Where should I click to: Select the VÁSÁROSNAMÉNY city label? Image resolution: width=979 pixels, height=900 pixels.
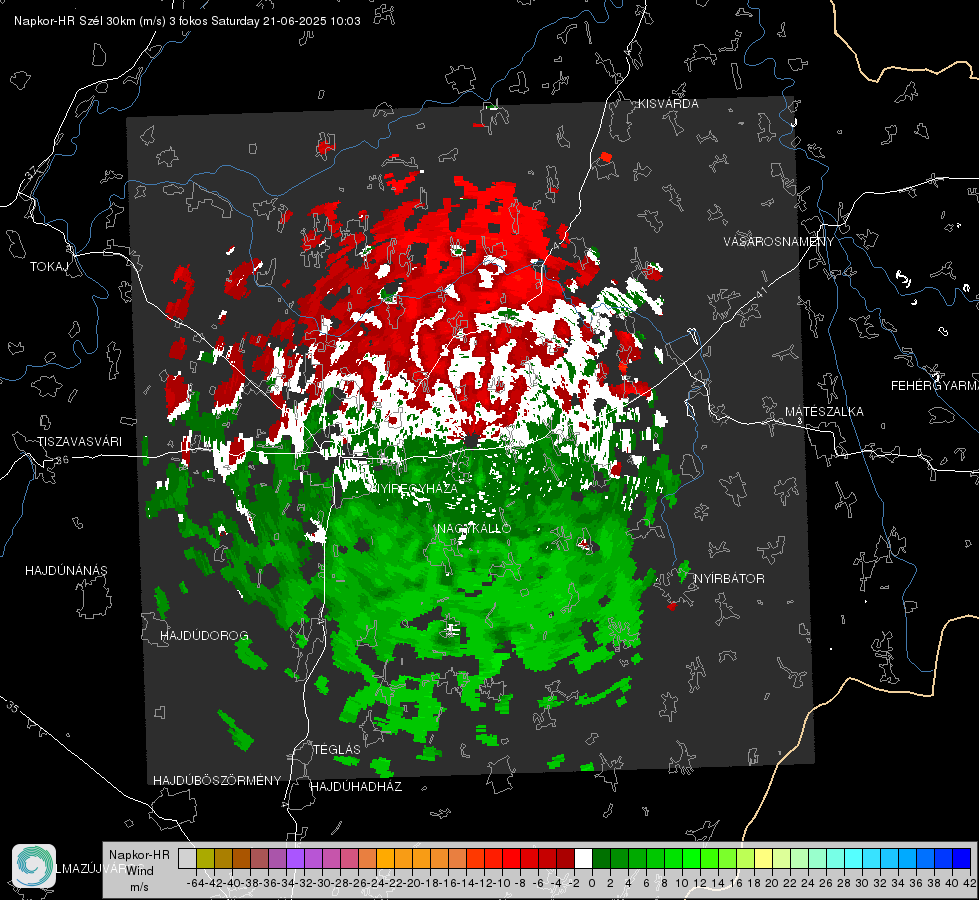pyautogui.click(x=779, y=241)
